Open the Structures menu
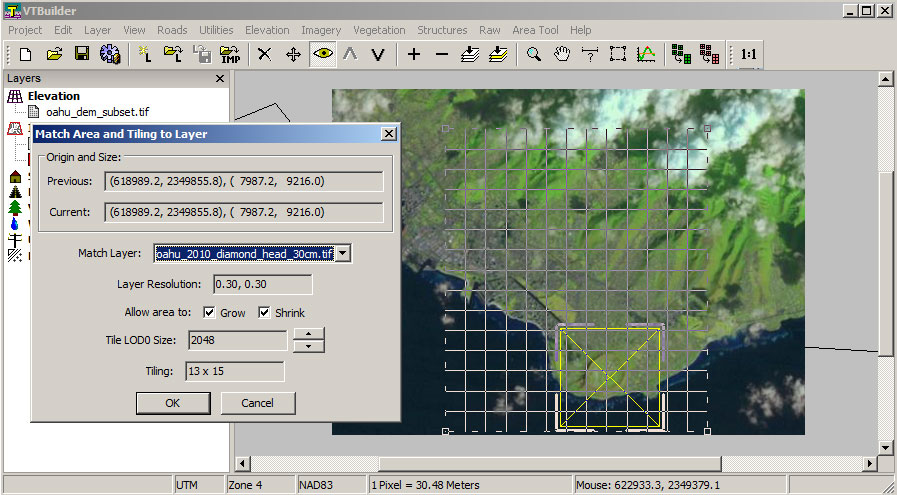Image resolution: width=897 pixels, height=495 pixels. click(x=442, y=30)
